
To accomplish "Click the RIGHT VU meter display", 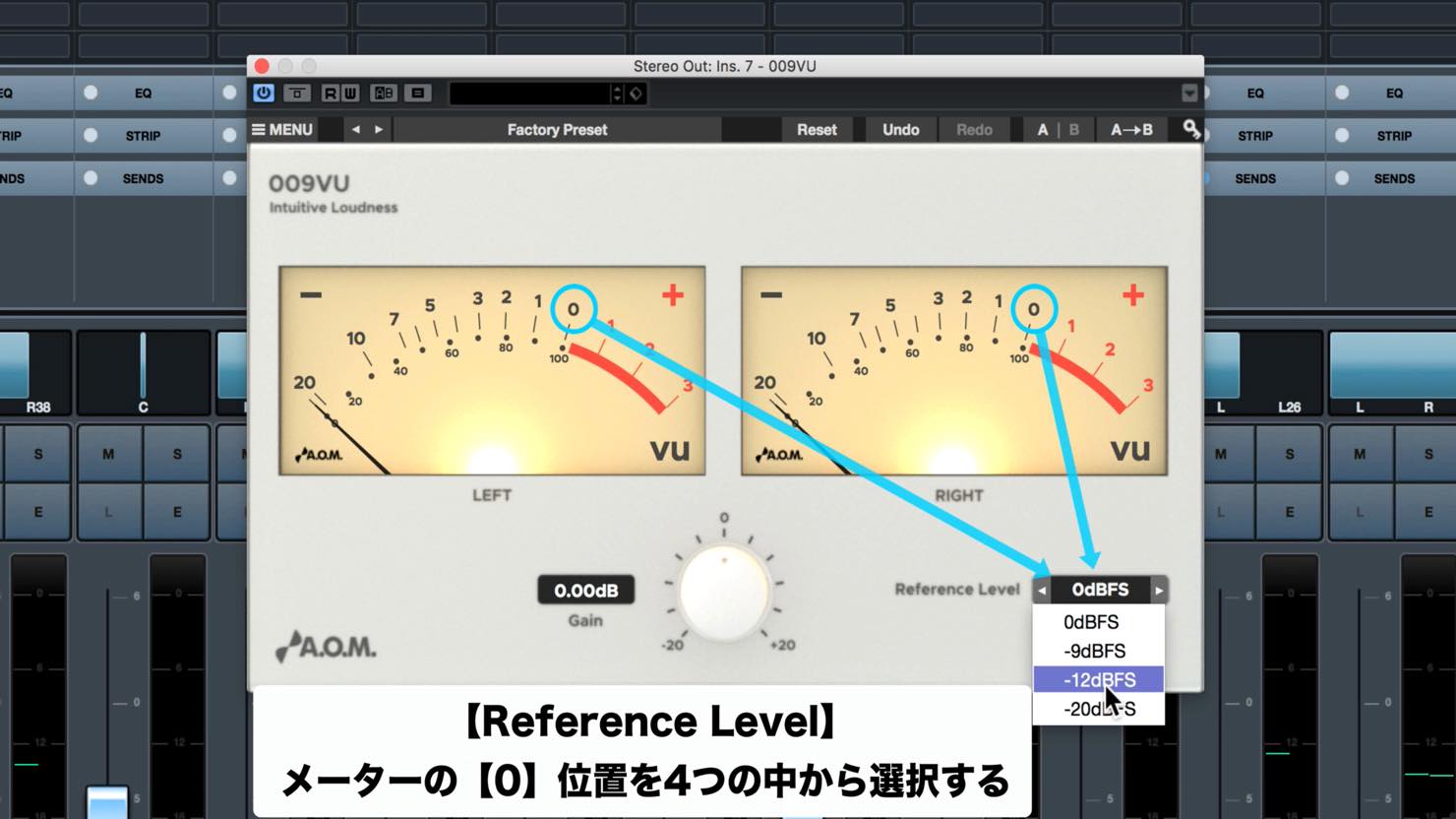I will tap(953, 371).
